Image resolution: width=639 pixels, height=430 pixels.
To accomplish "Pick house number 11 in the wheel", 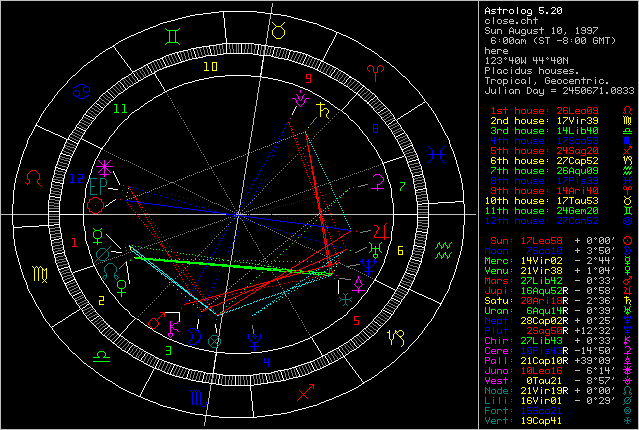I will 120,109.
